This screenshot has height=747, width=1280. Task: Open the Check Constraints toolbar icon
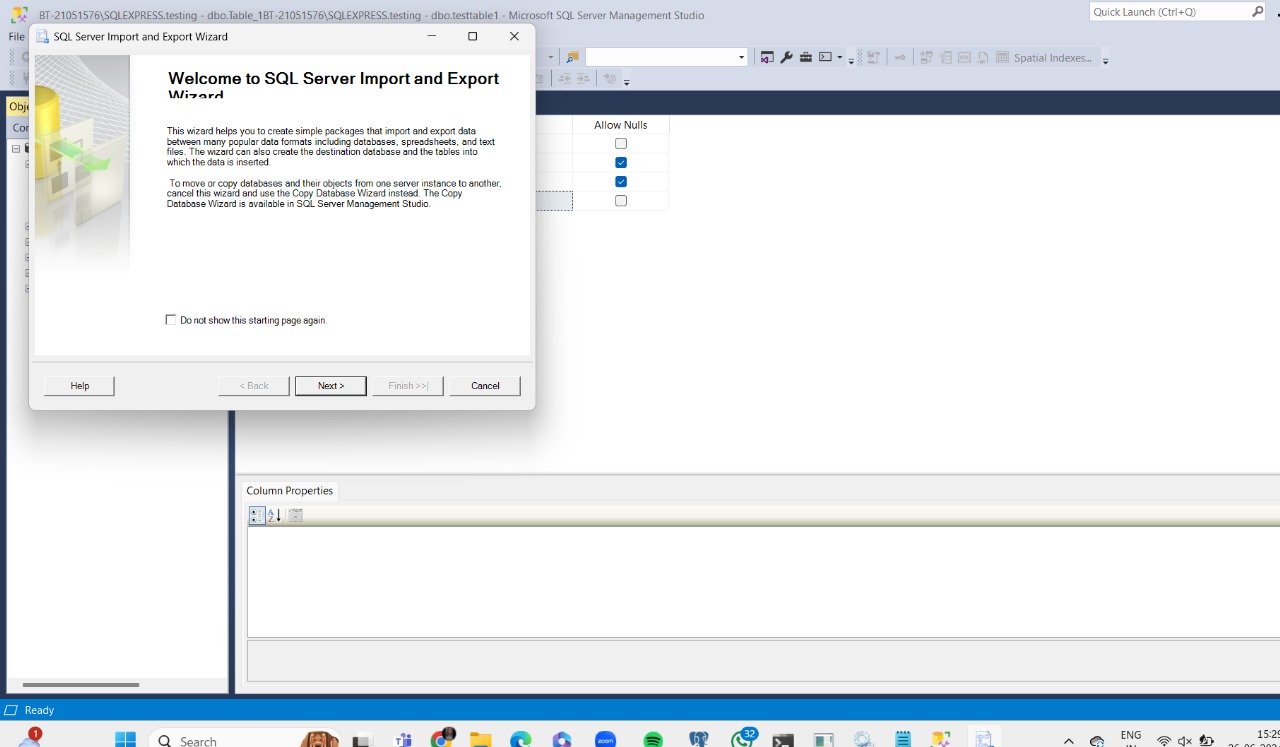point(1002,57)
